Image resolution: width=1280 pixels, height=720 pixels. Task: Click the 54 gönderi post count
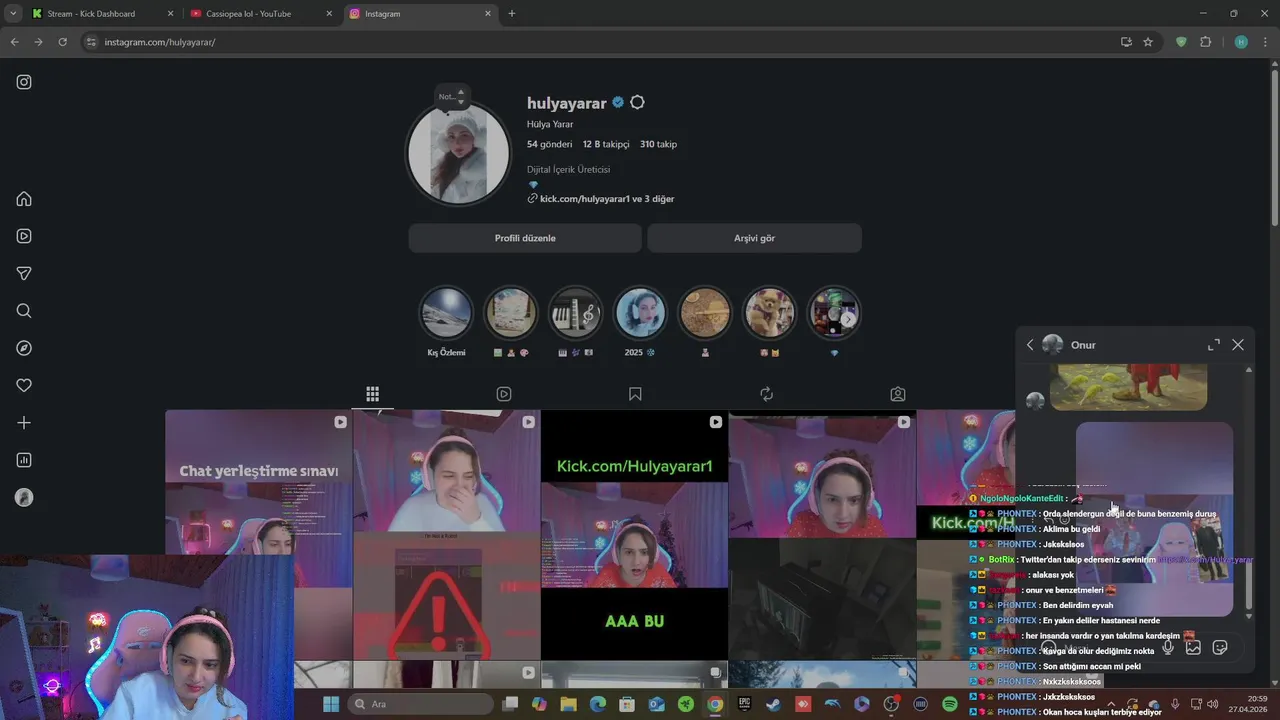pos(549,144)
